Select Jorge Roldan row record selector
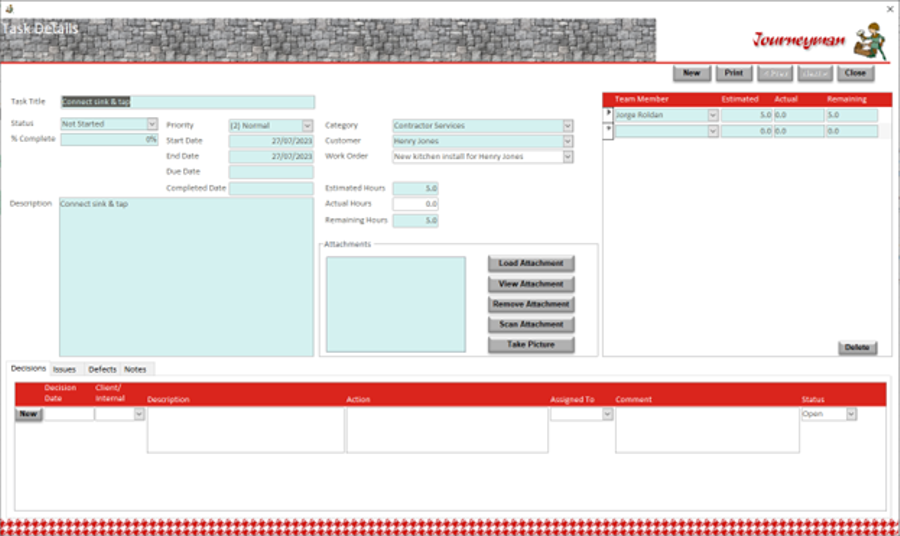Viewport: 900px width, 536px height. pos(608,115)
